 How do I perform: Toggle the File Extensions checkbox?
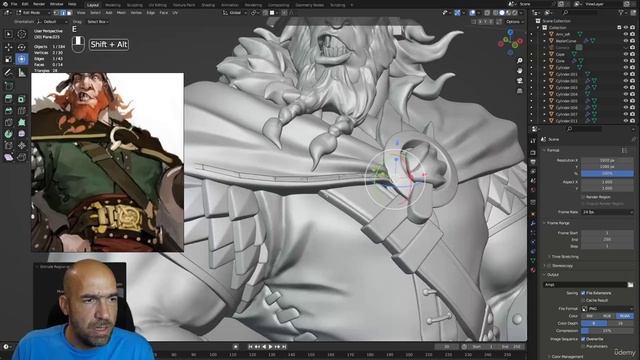pos(583,293)
